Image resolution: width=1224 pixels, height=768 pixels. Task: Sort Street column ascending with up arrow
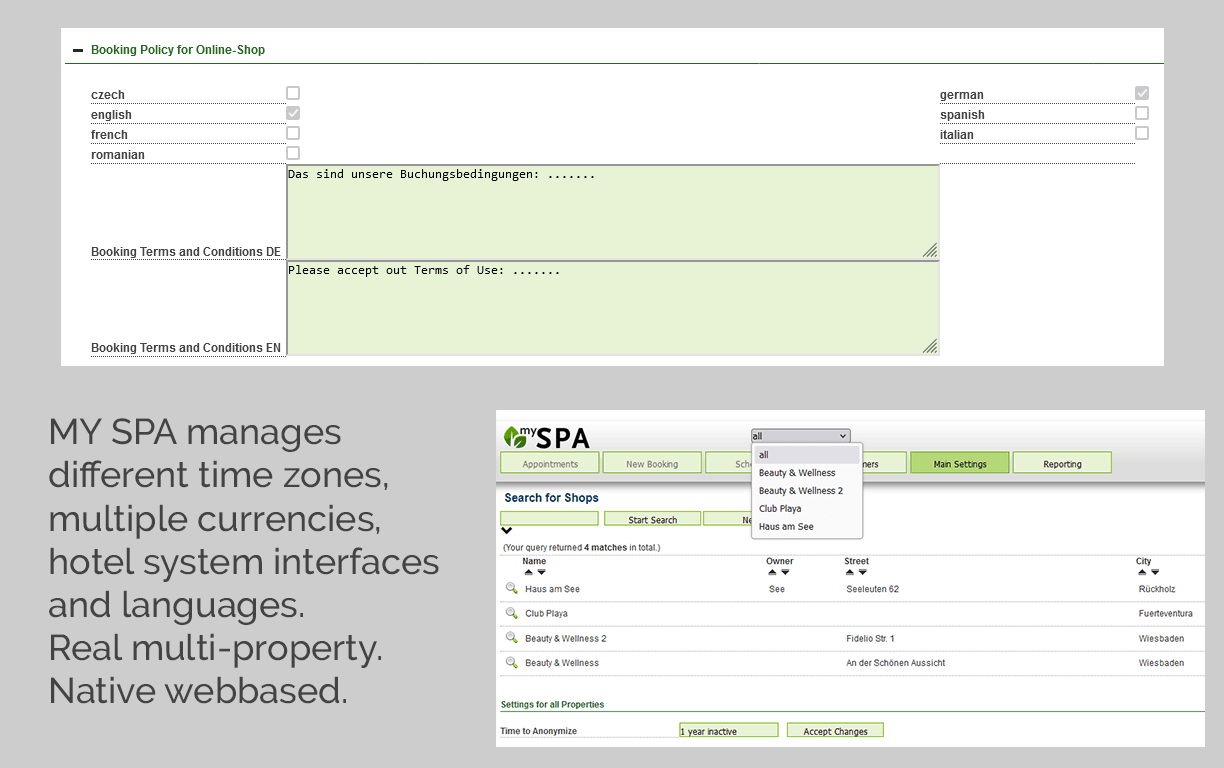click(x=850, y=572)
